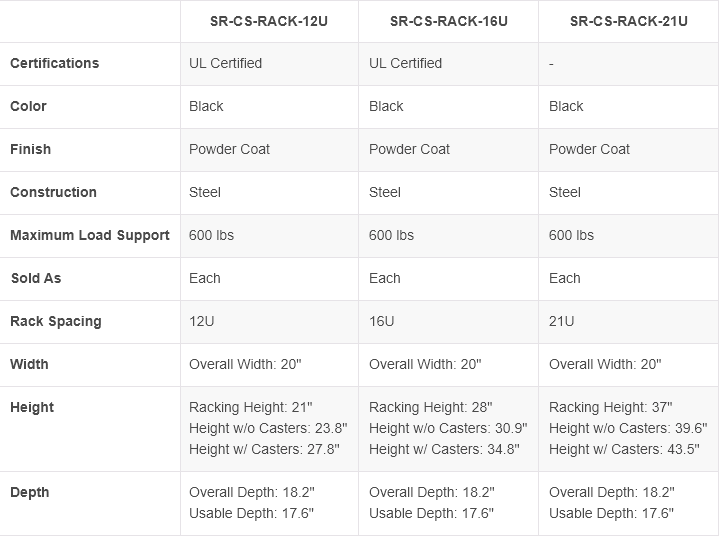Click the Height row label
719x536 pixels.
(32, 407)
